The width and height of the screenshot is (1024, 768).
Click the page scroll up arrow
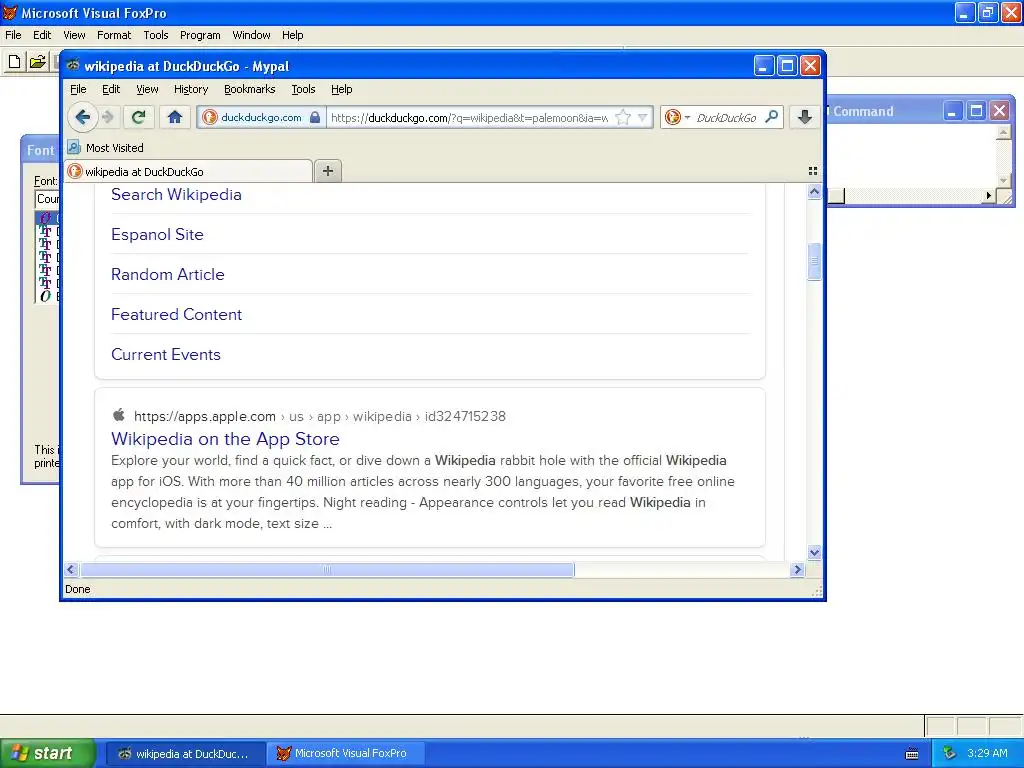(814, 191)
